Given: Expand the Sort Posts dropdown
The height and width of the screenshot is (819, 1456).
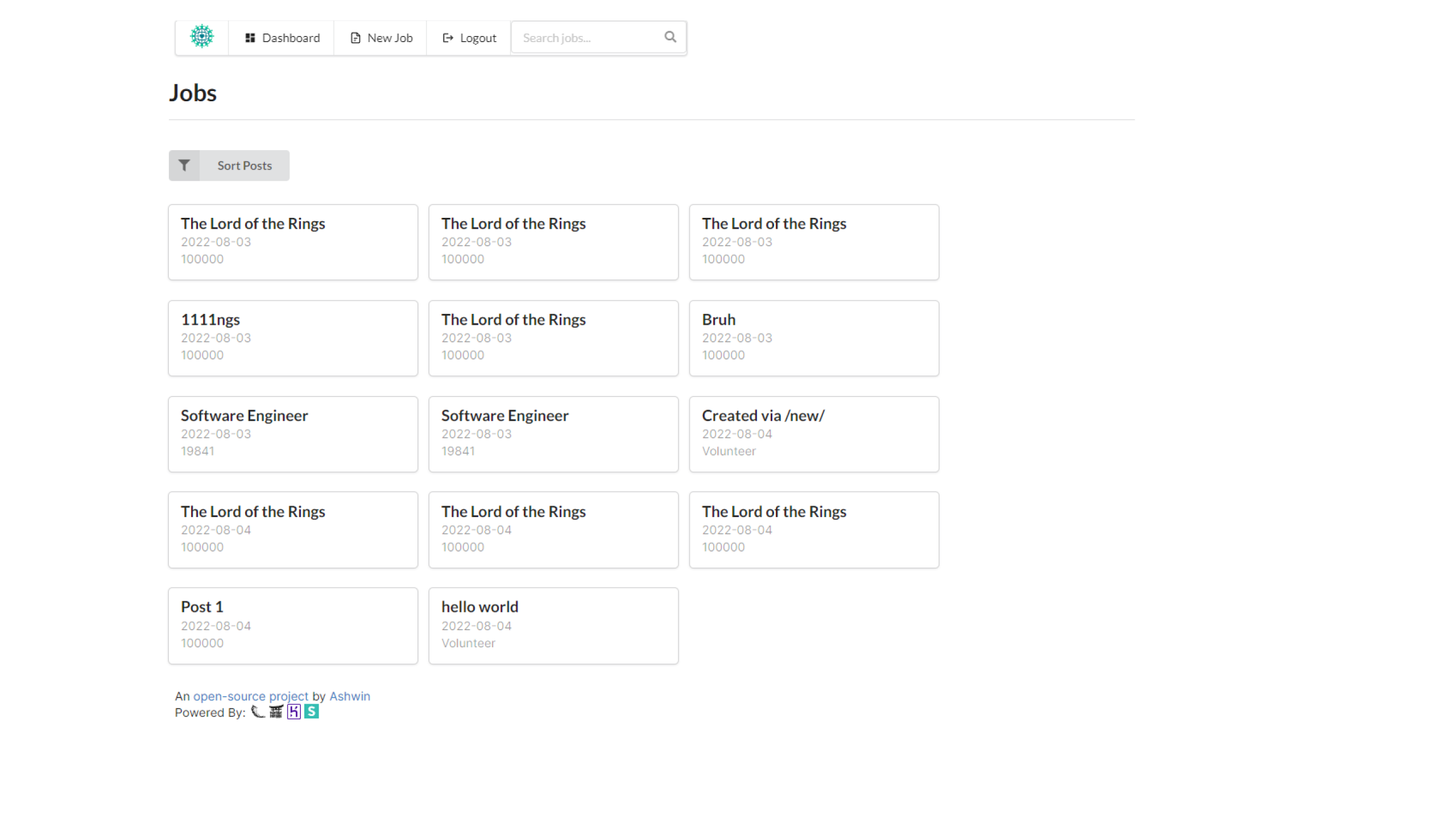Looking at the screenshot, I should [x=244, y=166].
